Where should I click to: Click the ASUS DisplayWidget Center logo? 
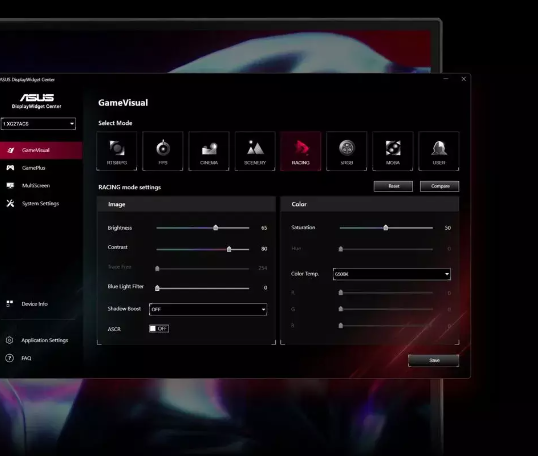pyautogui.click(x=37, y=101)
